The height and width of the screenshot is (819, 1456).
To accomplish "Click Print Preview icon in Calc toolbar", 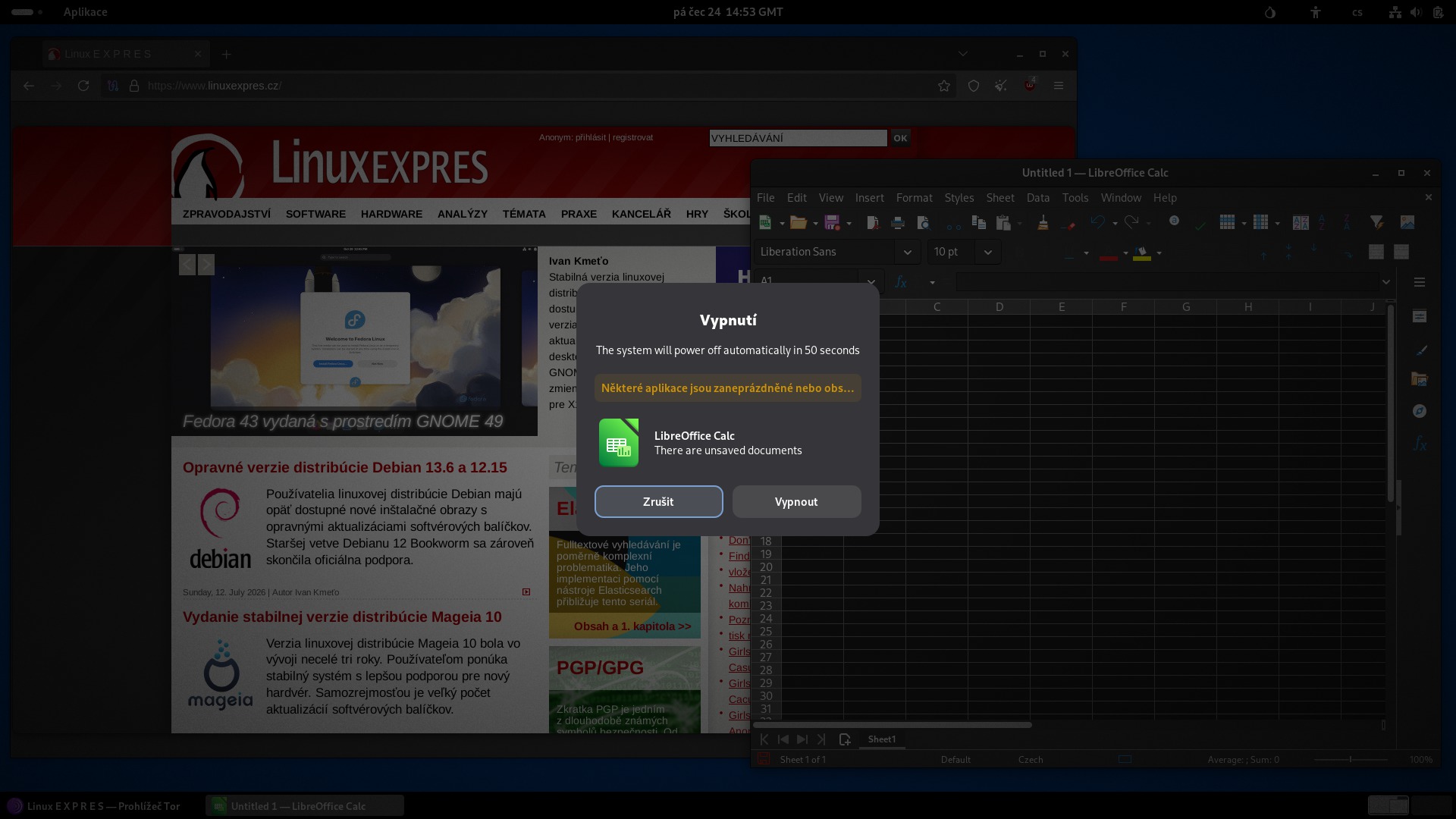I will [x=923, y=222].
